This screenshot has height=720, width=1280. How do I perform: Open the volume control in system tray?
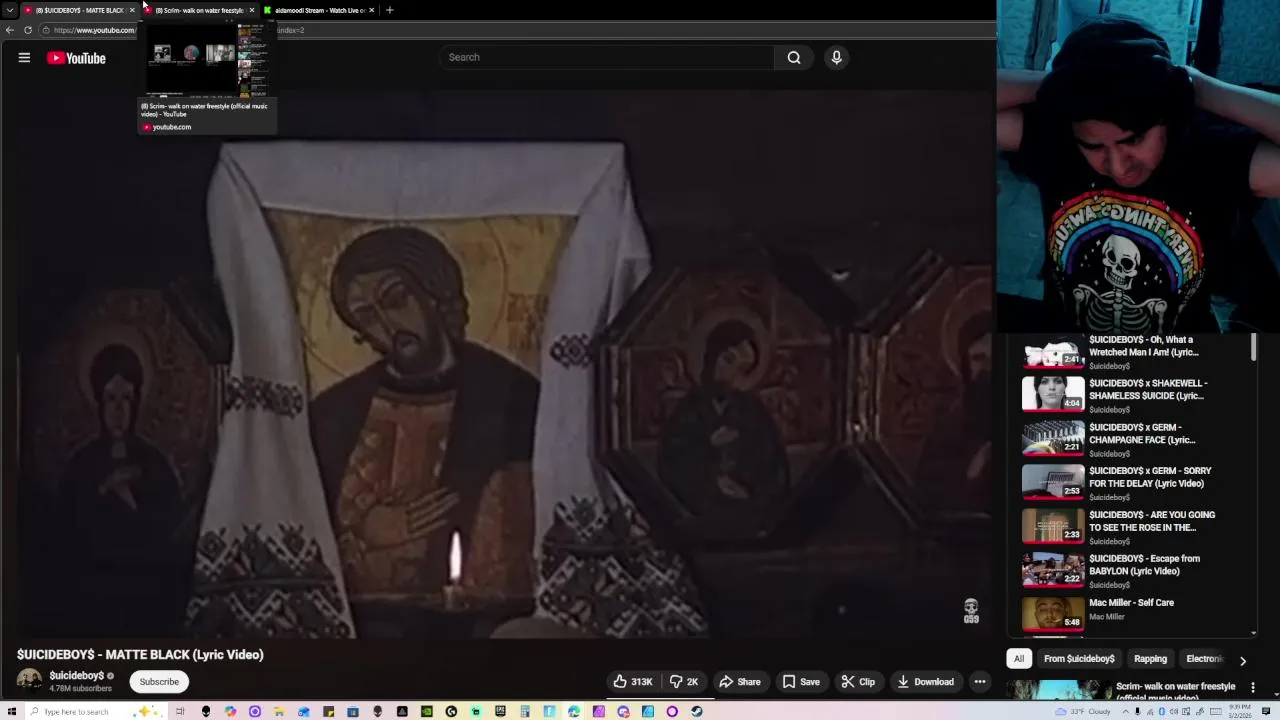click(x=1174, y=712)
